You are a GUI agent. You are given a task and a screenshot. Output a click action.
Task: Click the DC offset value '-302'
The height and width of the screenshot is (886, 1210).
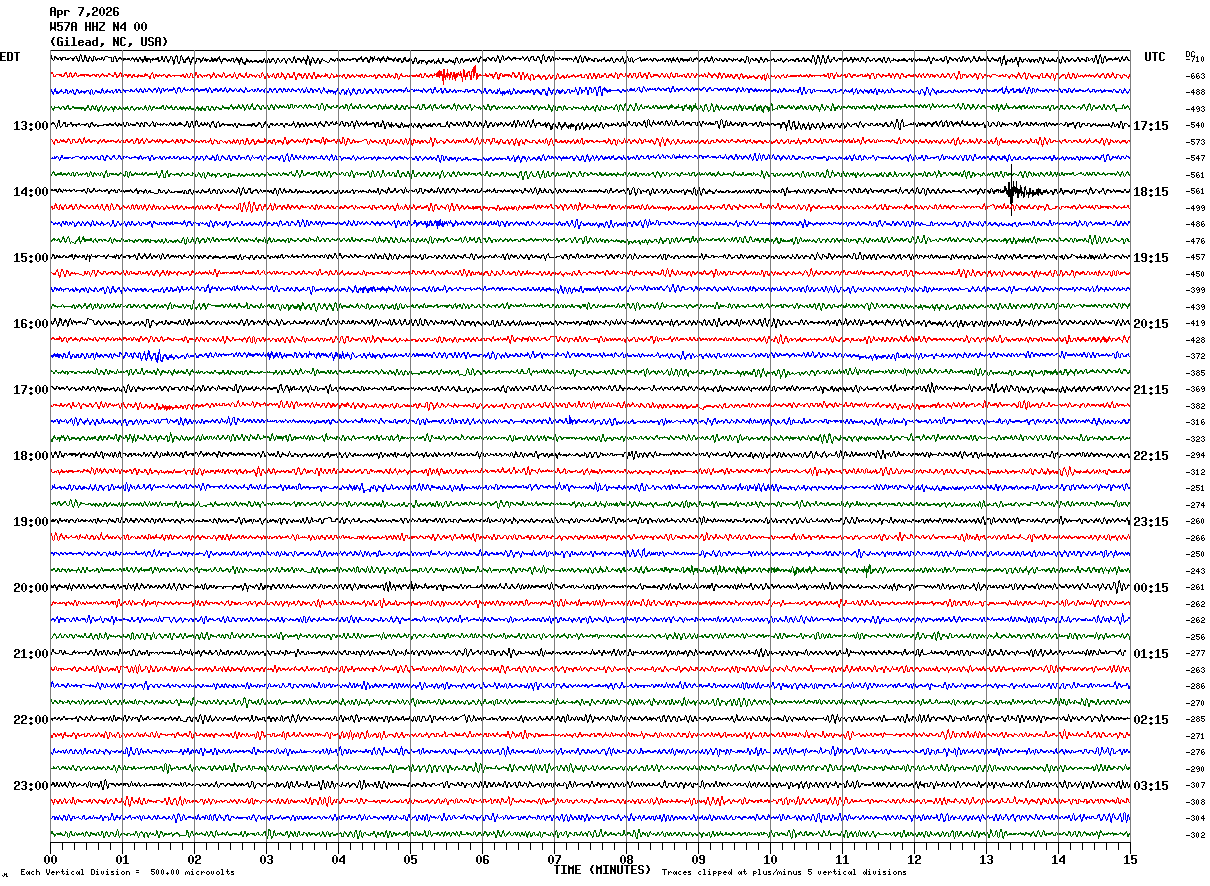pyautogui.click(x=1195, y=835)
